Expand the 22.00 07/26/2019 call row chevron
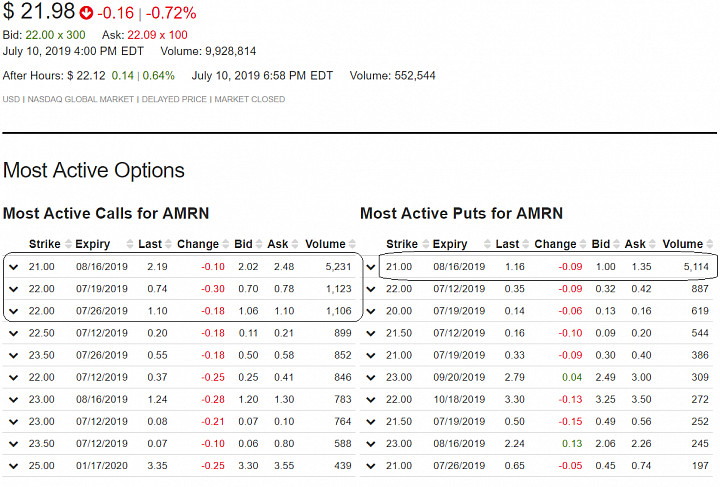 (x=14, y=311)
